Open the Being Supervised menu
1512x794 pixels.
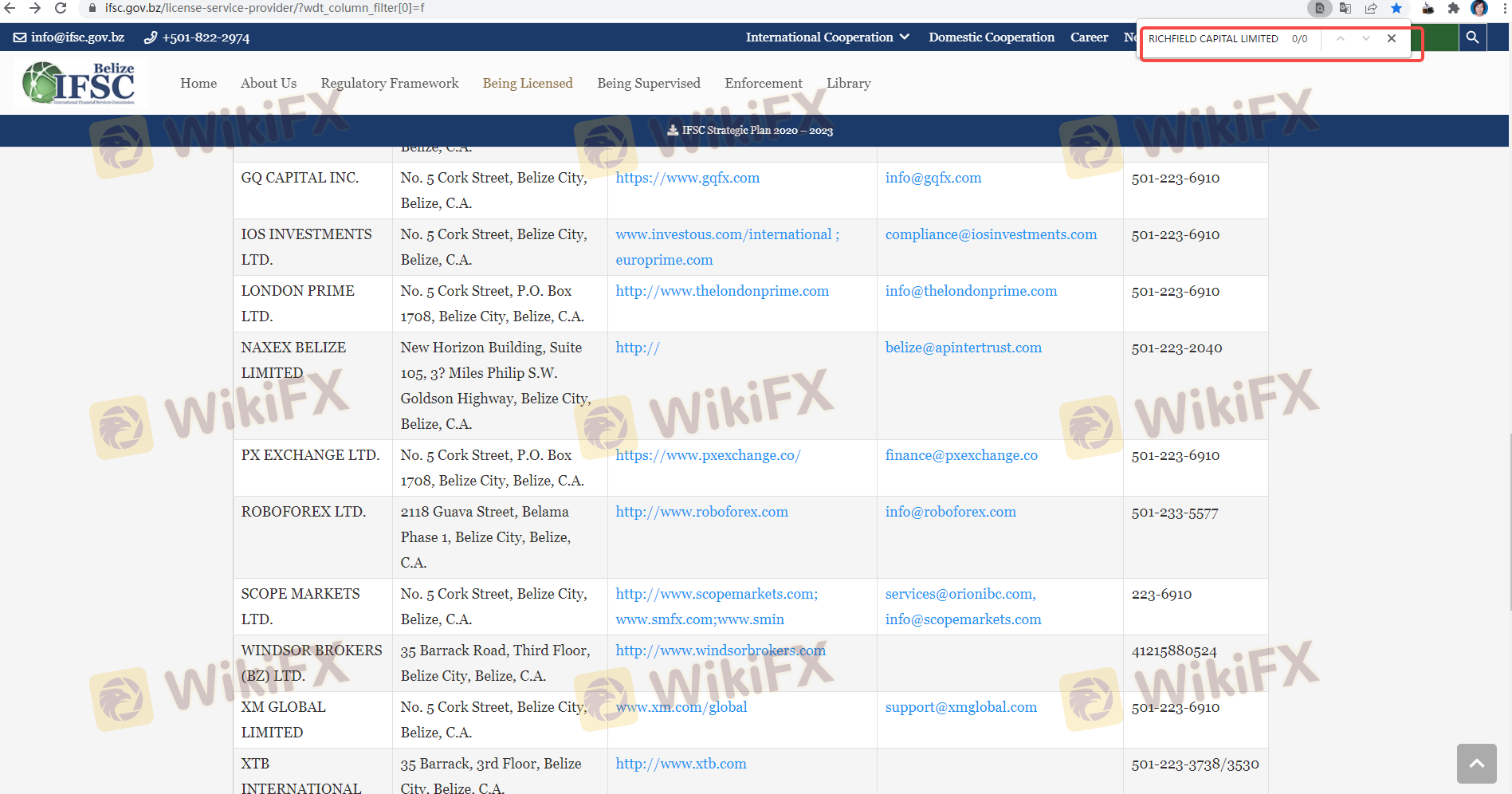(649, 83)
